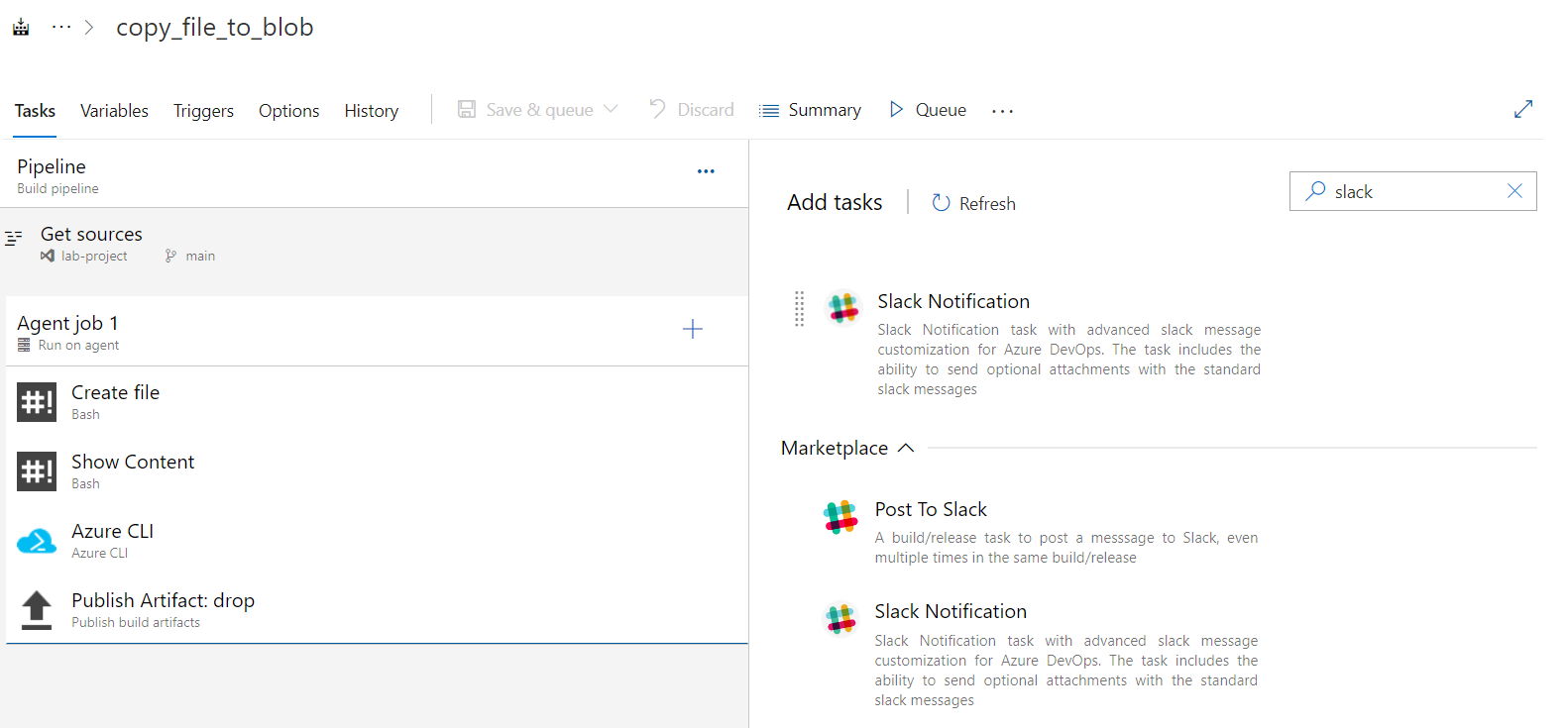Open more toolbar actions ellipsis
Image resolution: width=1568 pixels, height=728 pixels.
(1002, 111)
